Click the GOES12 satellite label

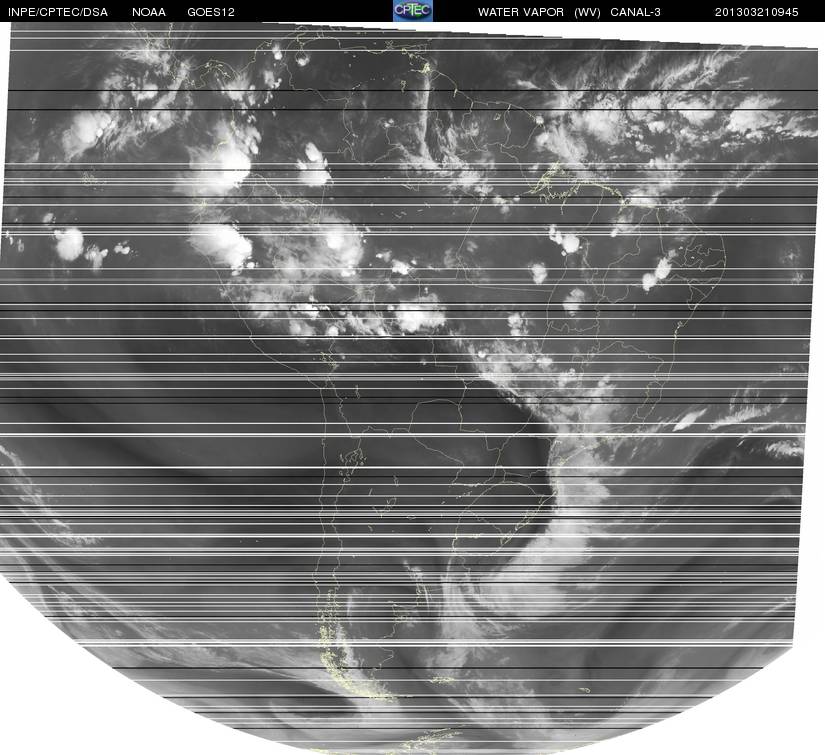point(211,12)
